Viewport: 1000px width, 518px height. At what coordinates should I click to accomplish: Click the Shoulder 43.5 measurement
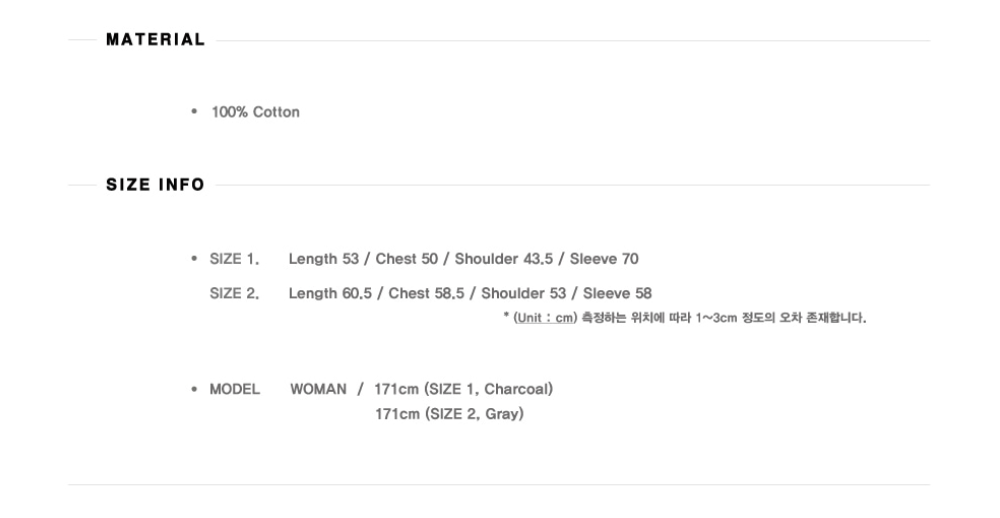tap(504, 259)
